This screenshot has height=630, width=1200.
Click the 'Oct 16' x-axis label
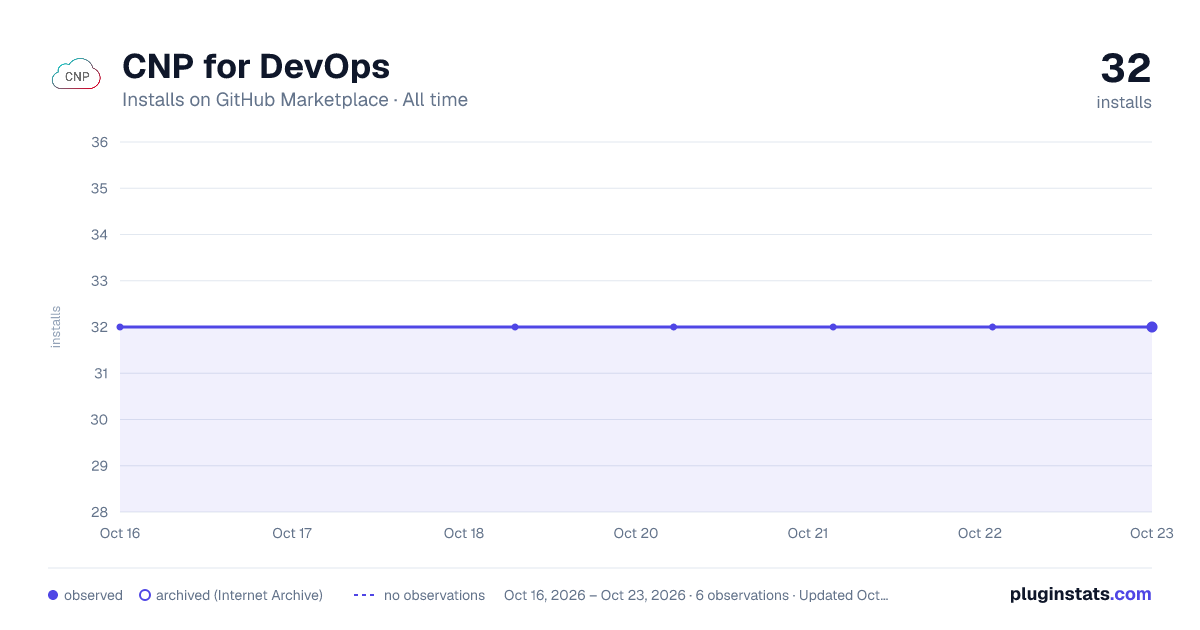pyautogui.click(x=120, y=533)
